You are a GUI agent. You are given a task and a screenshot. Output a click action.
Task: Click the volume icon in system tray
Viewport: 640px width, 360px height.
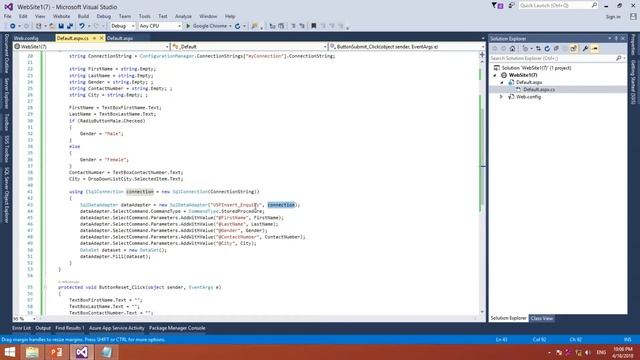tap(588, 352)
